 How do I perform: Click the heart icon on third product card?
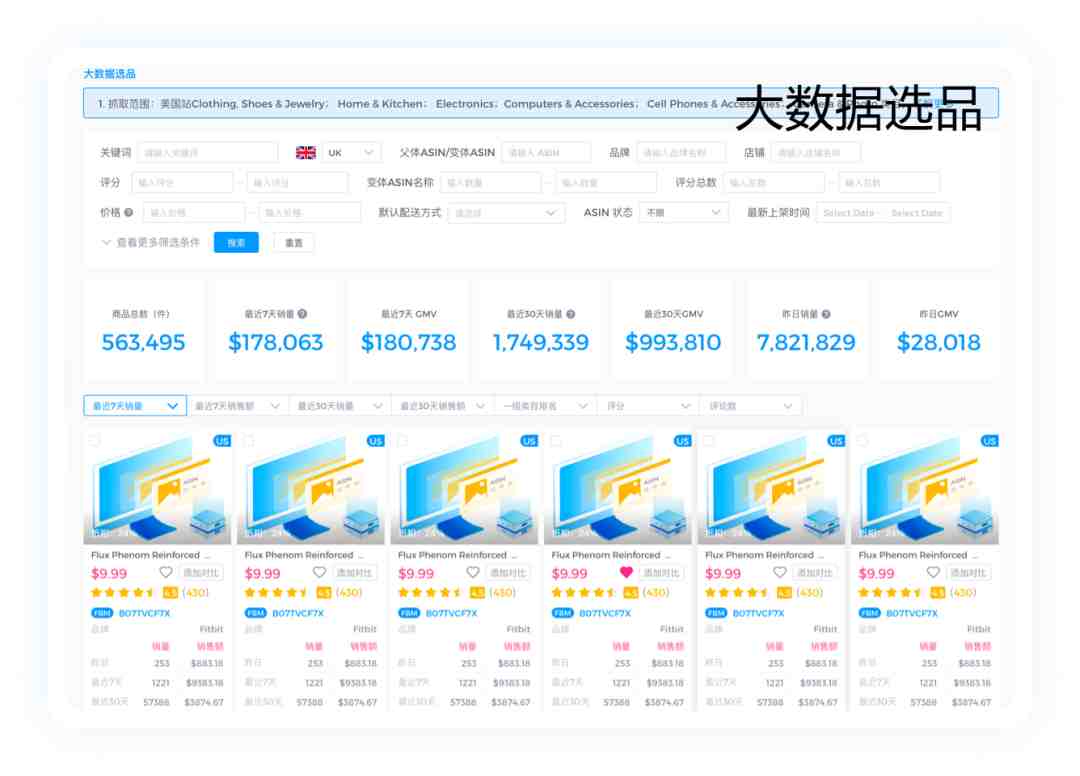473,572
